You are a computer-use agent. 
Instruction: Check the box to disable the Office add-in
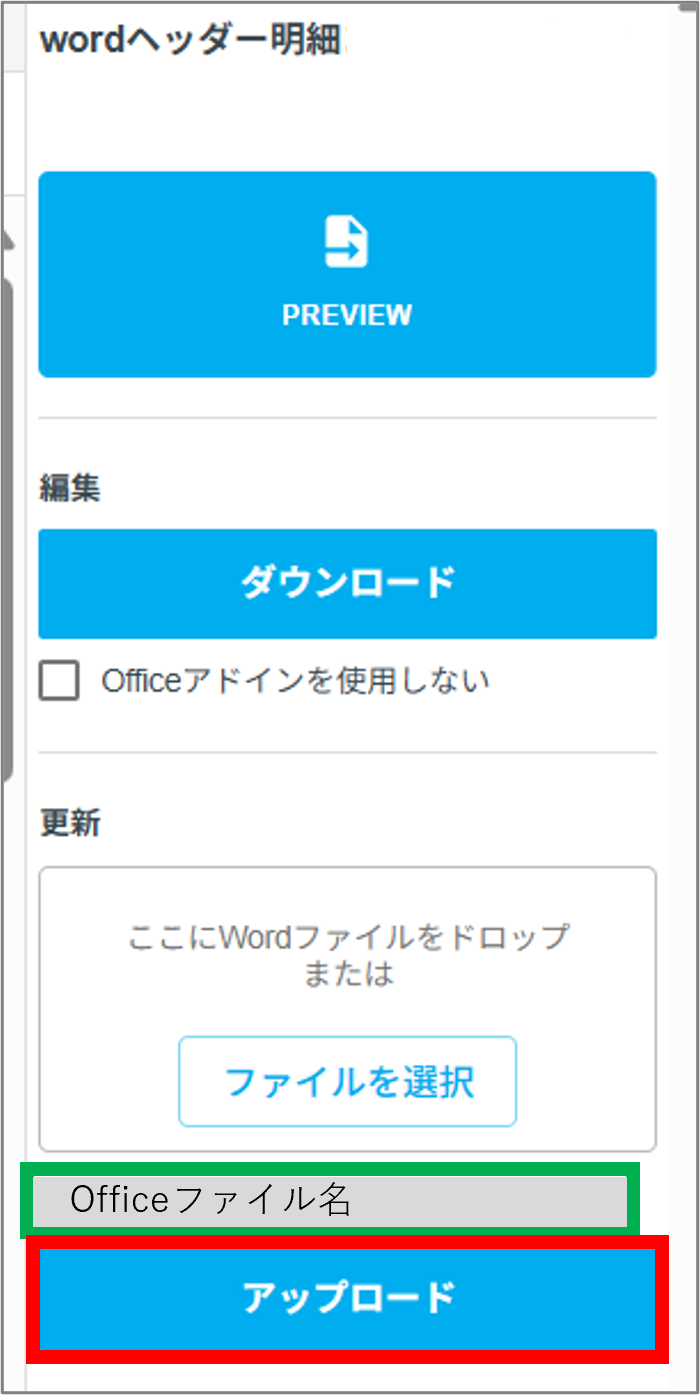[58, 680]
